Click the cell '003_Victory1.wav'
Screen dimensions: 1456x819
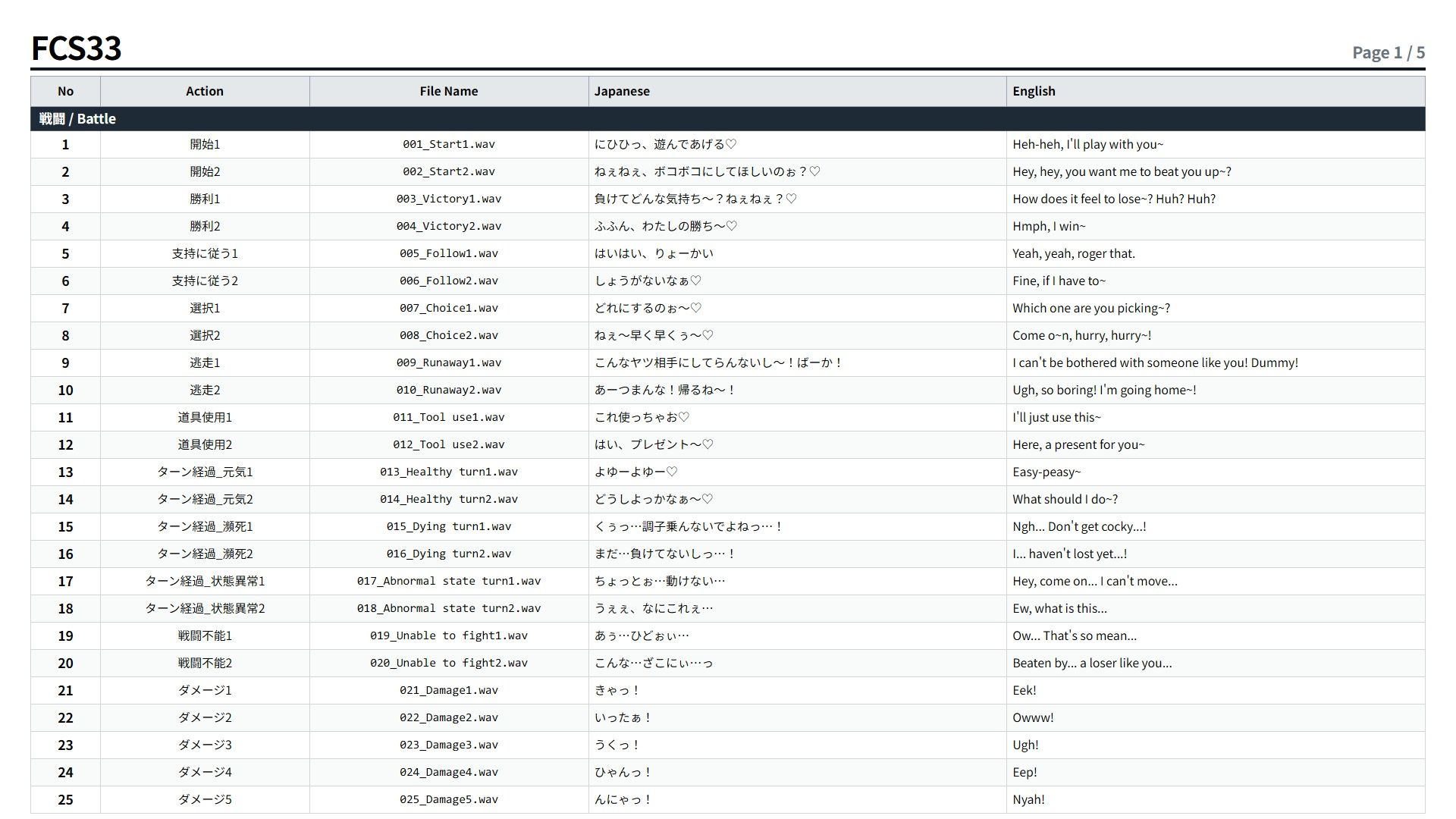click(x=448, y=199)
